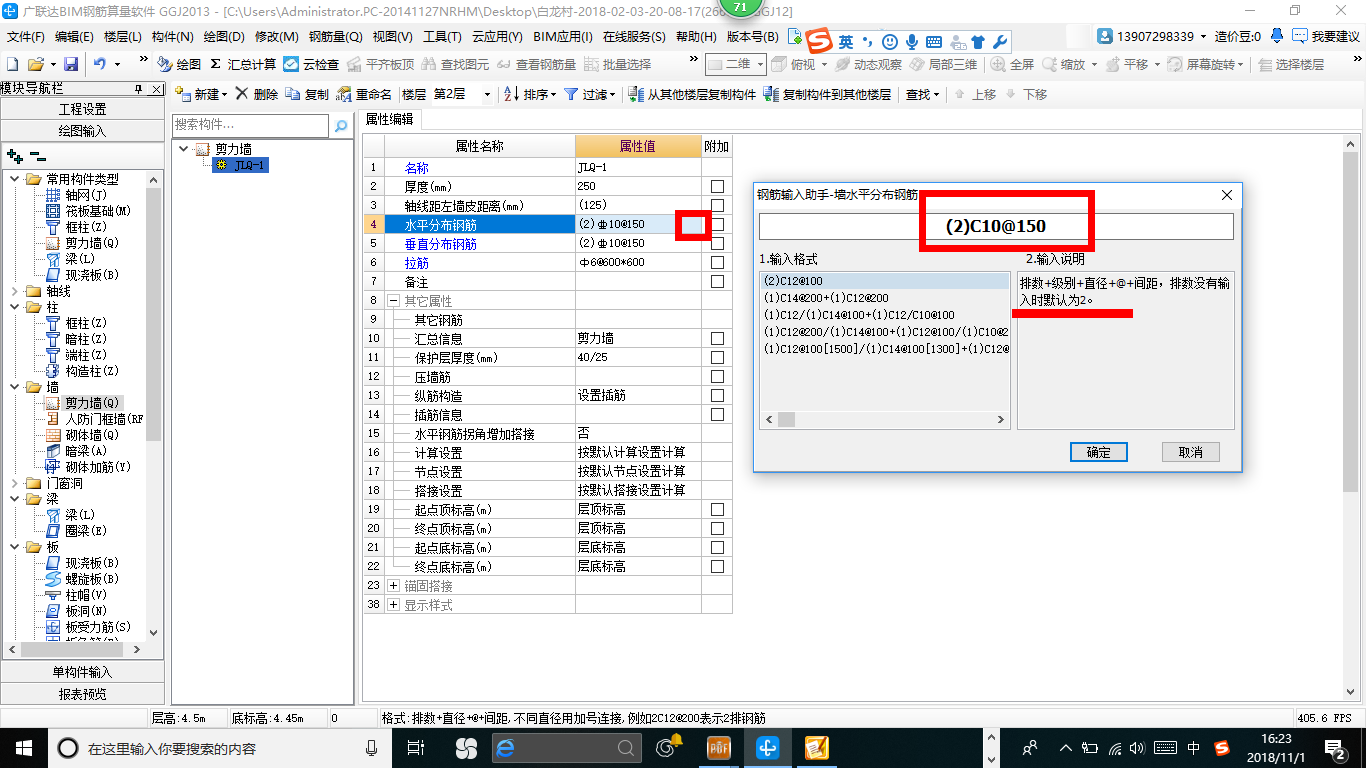The width and height of the screenshot is (1366, 768).
Task: Click 删除 delete in the component toolbar
Action: point(257,94)
